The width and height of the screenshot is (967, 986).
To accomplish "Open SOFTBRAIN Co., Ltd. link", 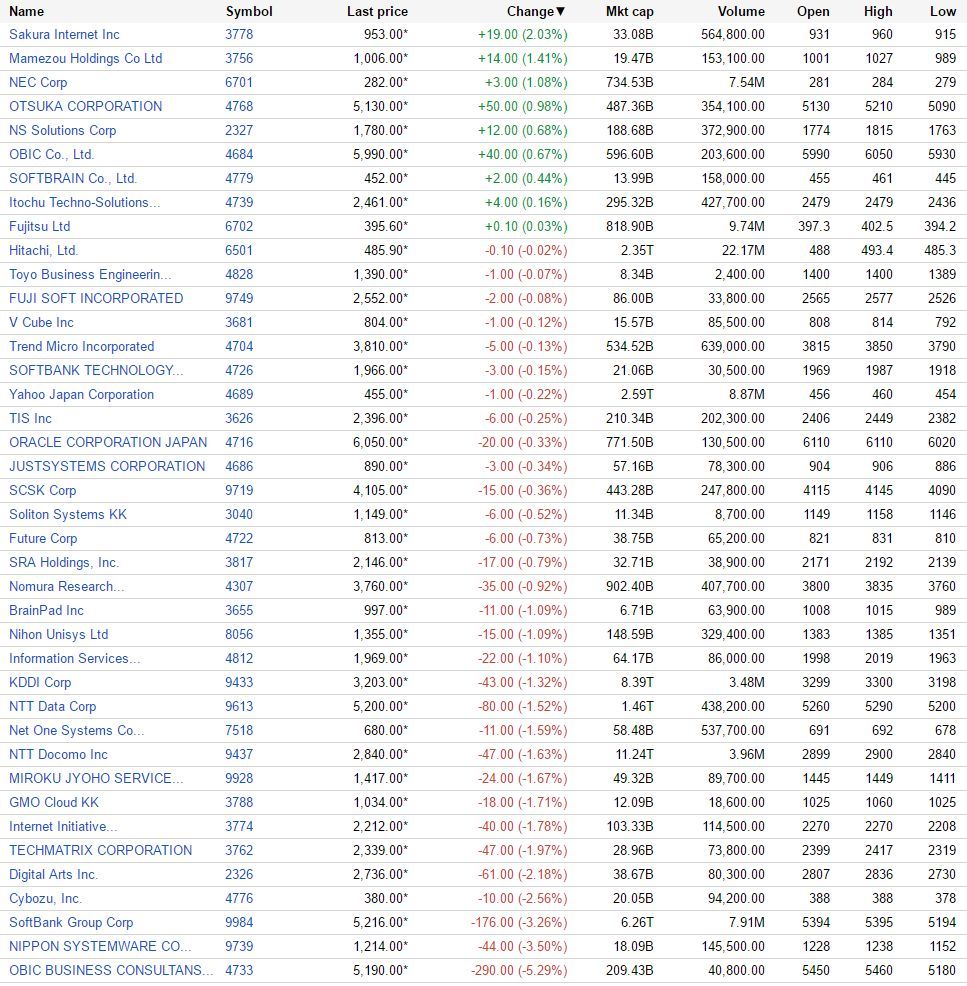I will [x=72, y=178].
